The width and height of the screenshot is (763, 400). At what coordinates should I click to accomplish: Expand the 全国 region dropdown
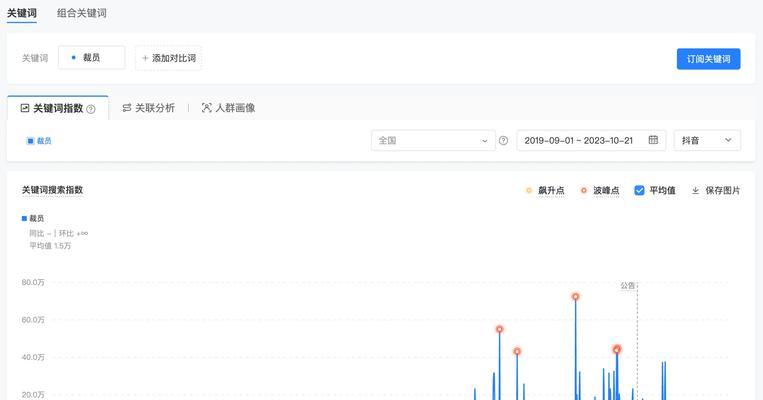click(x=433, y=141)
